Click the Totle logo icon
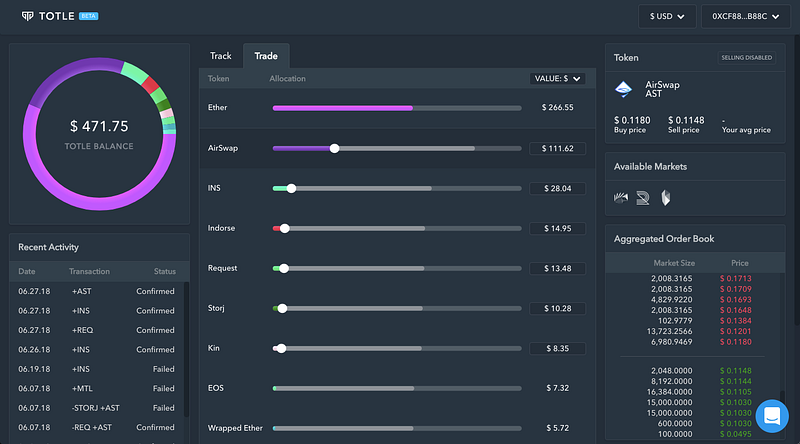The image size is (800, 444). click(28, 16)
